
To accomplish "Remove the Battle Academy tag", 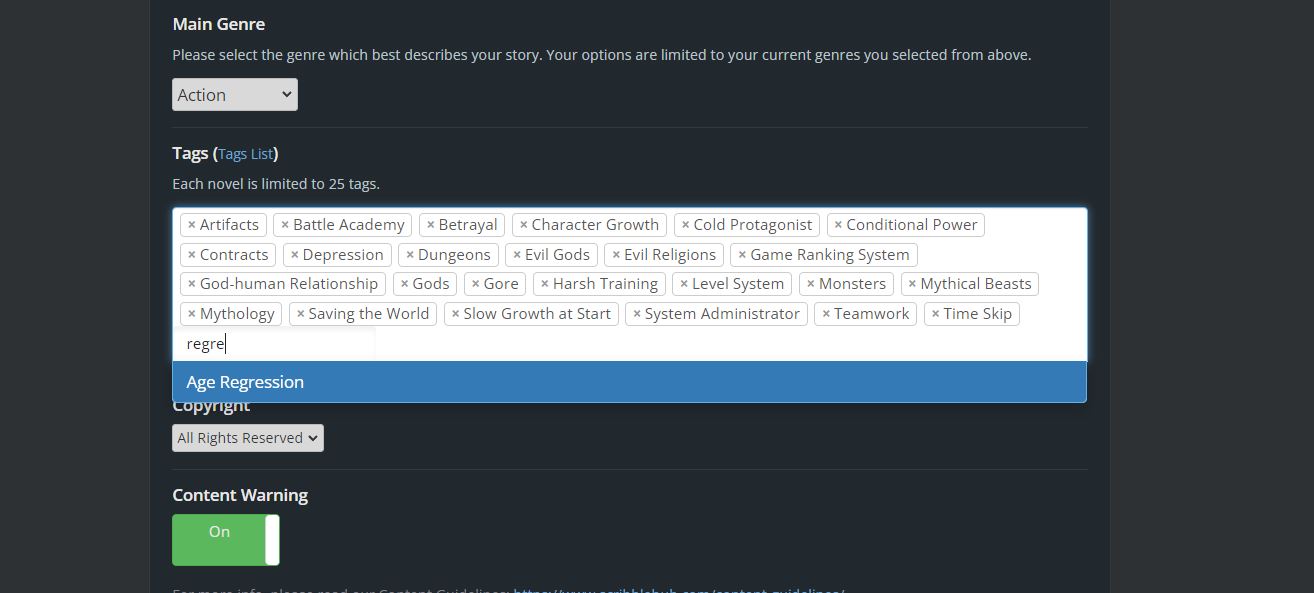I will click(285, 225).
